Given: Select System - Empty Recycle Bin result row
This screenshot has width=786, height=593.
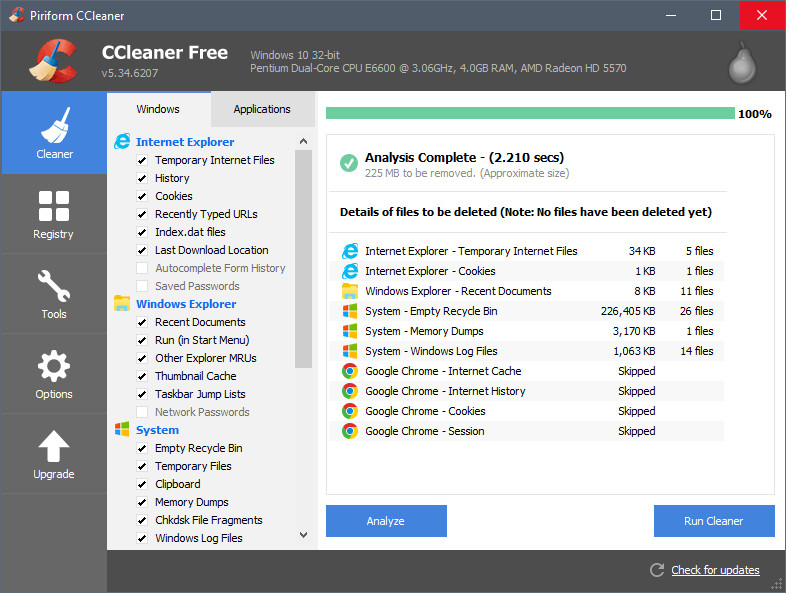Looking at the screenshot, I should (530, 311).
